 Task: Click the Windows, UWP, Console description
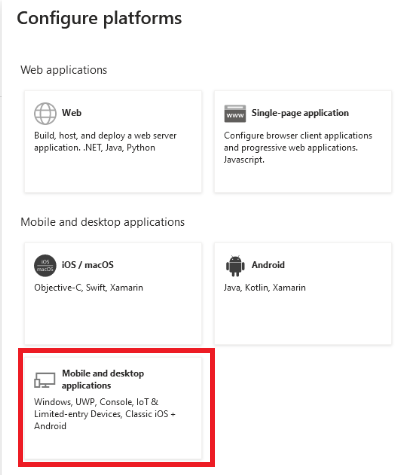point(105,414)
